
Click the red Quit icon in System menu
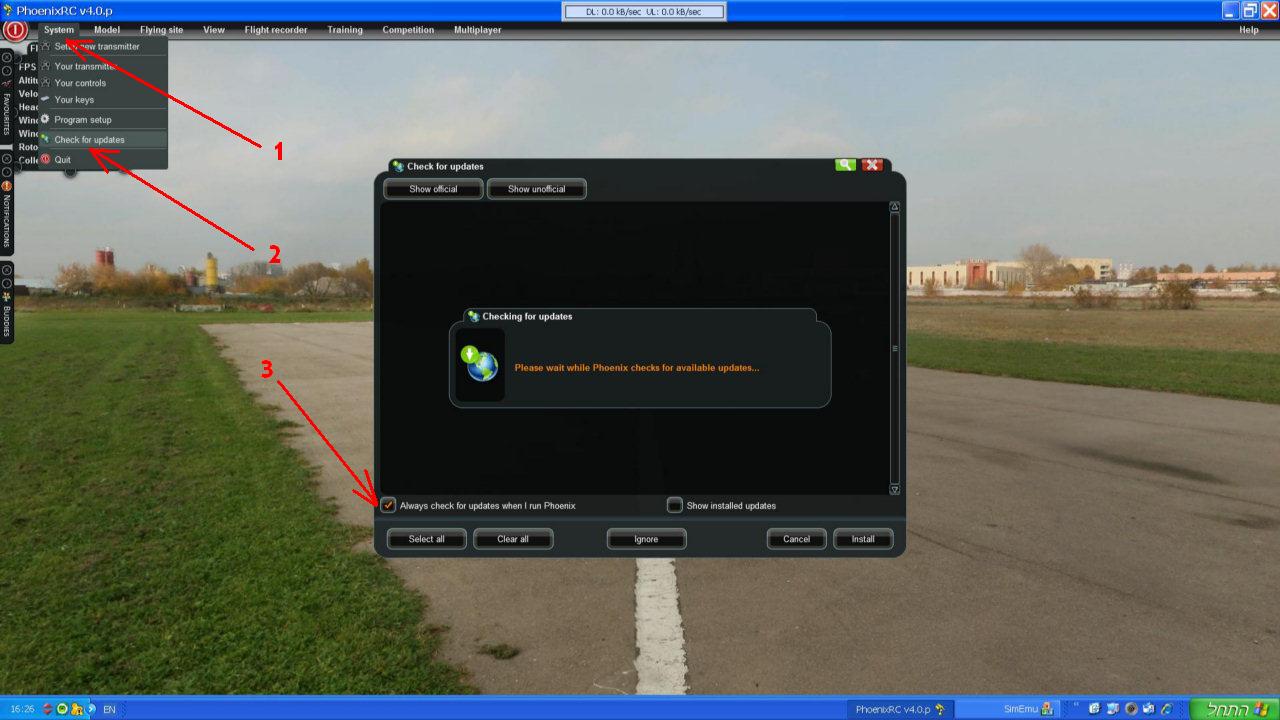(x=46, y=159)
